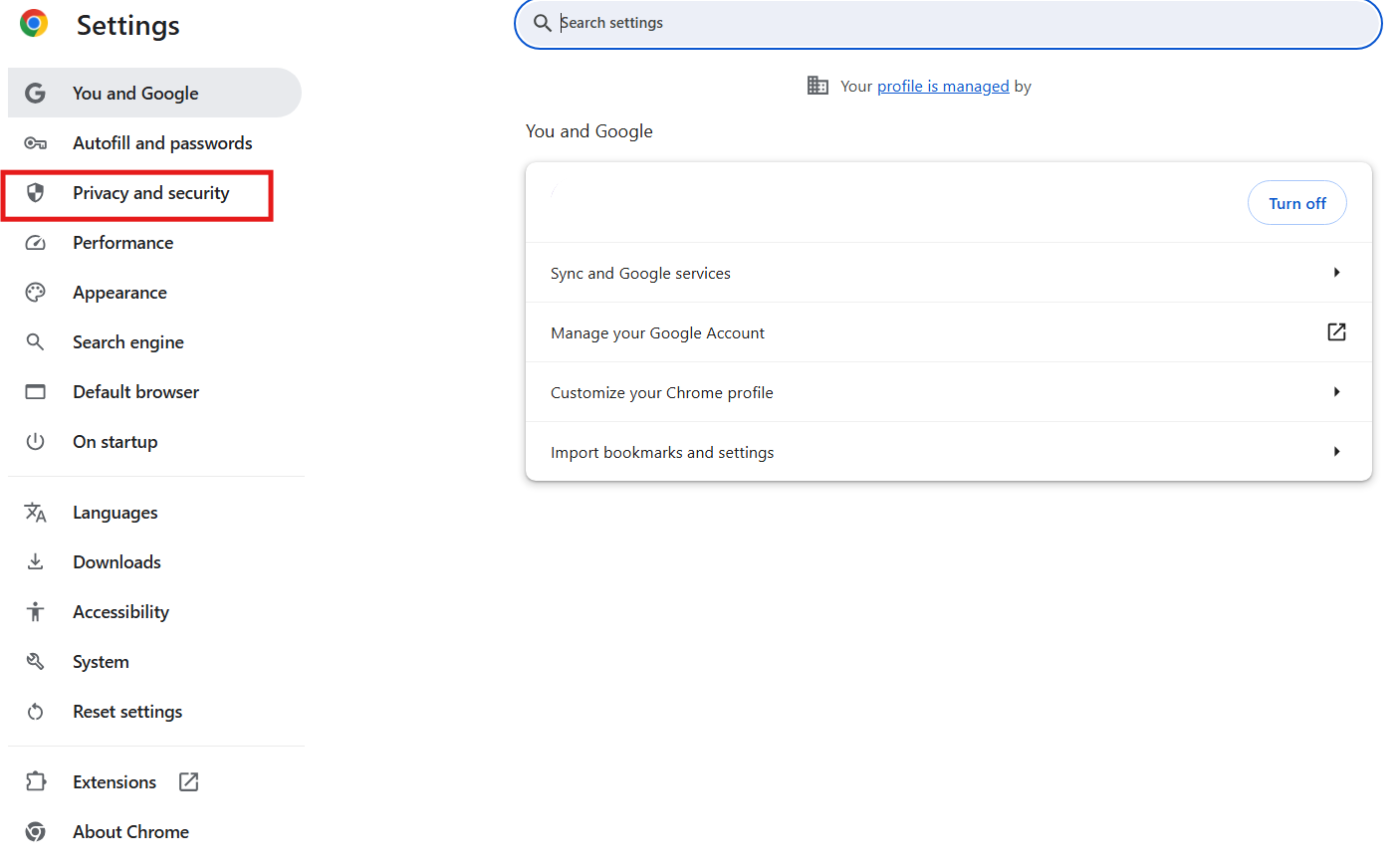The height and width of the screenshot is (868, 1399).
Task: Click the magnifier icon beside Search engine
Action: click(35, 342)
